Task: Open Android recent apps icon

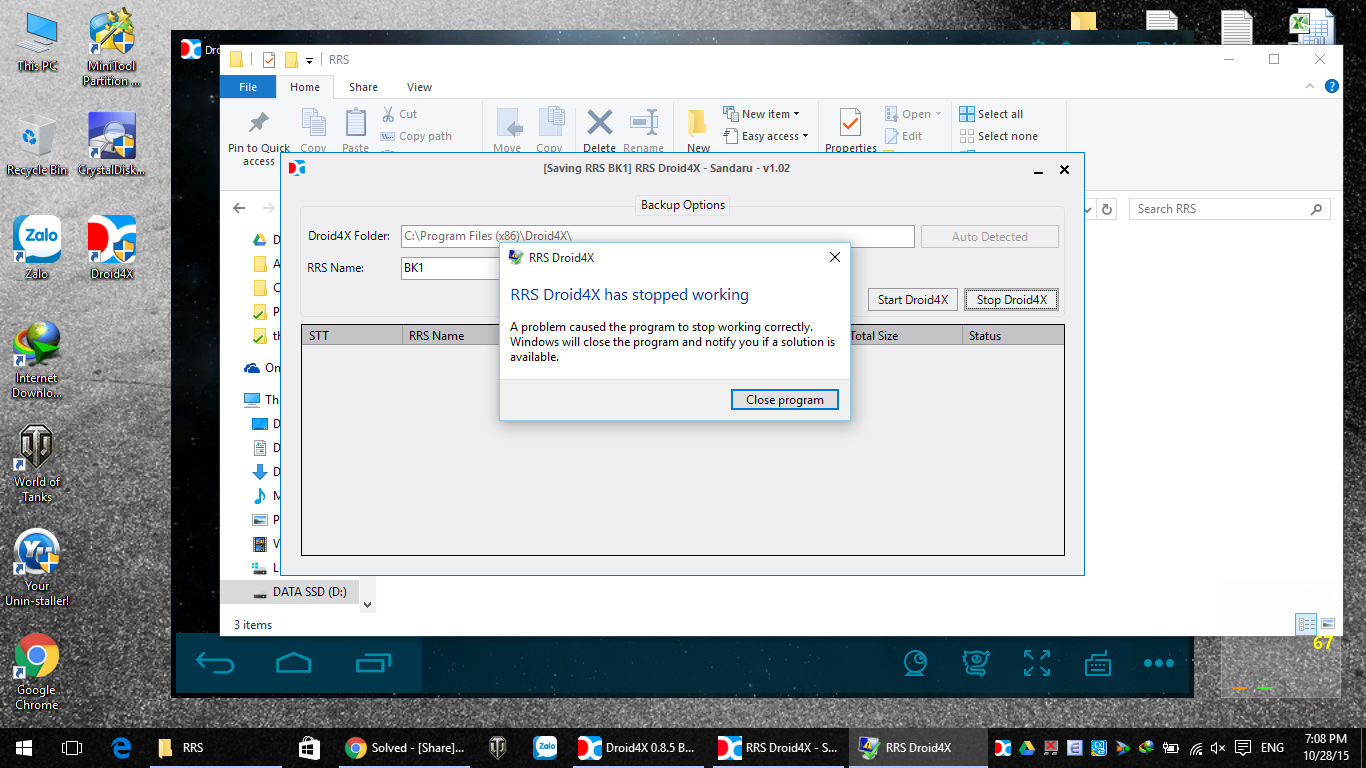Action: pyautogui.click(x=374, y=663)
